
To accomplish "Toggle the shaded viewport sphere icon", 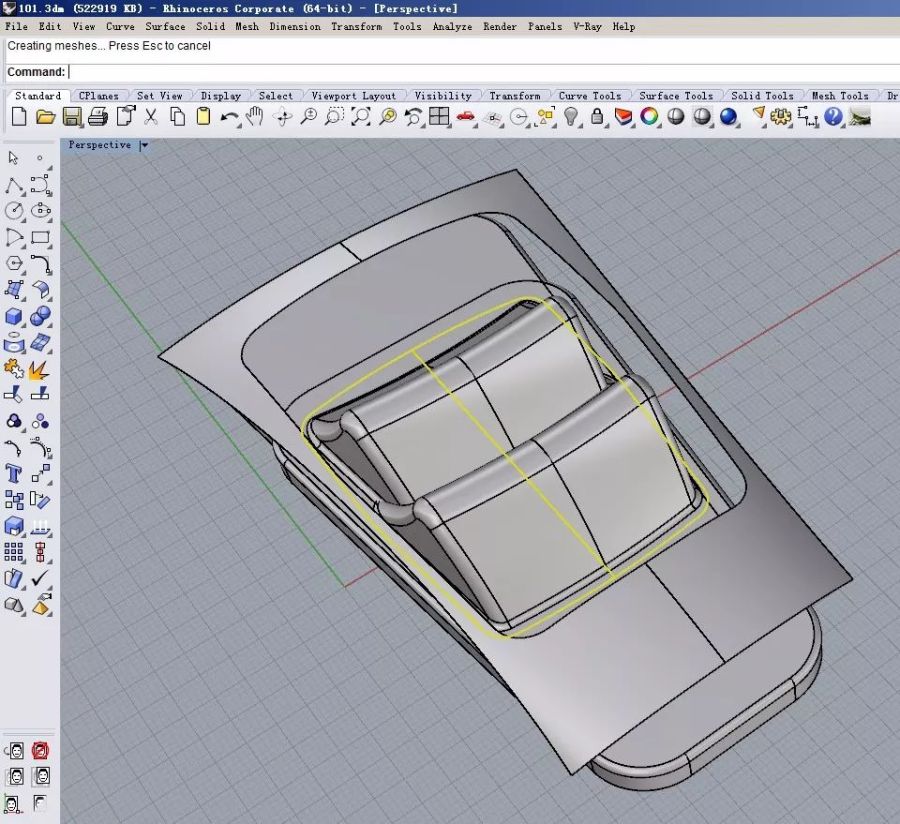I will click(x=676, y=117).
